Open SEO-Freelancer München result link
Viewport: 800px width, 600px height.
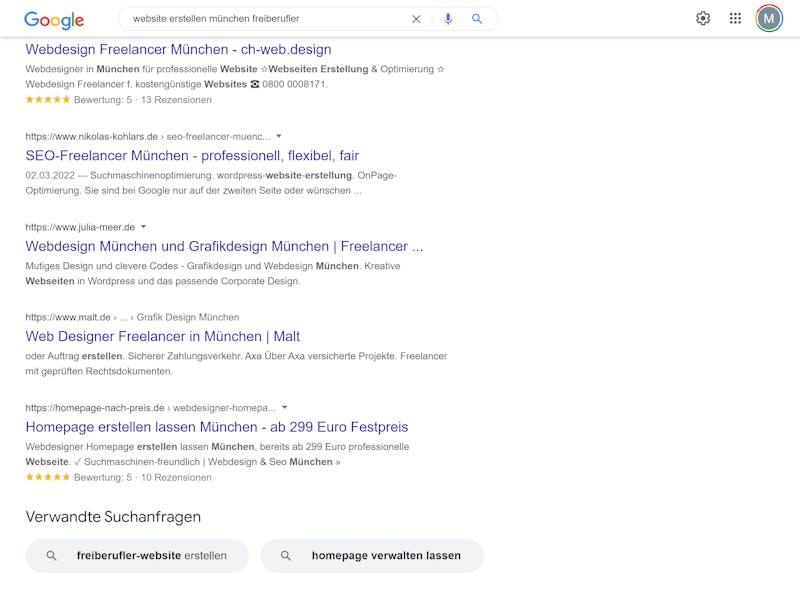192,156
